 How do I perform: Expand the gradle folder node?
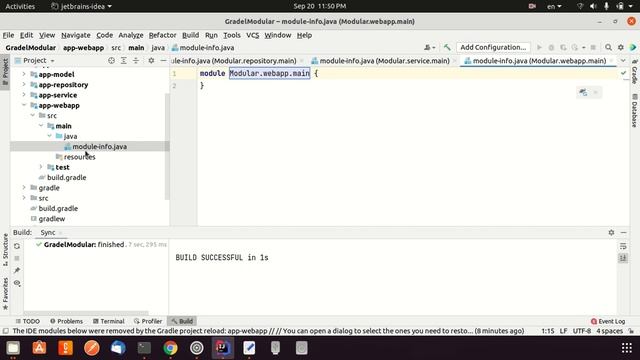pos(24,187)
